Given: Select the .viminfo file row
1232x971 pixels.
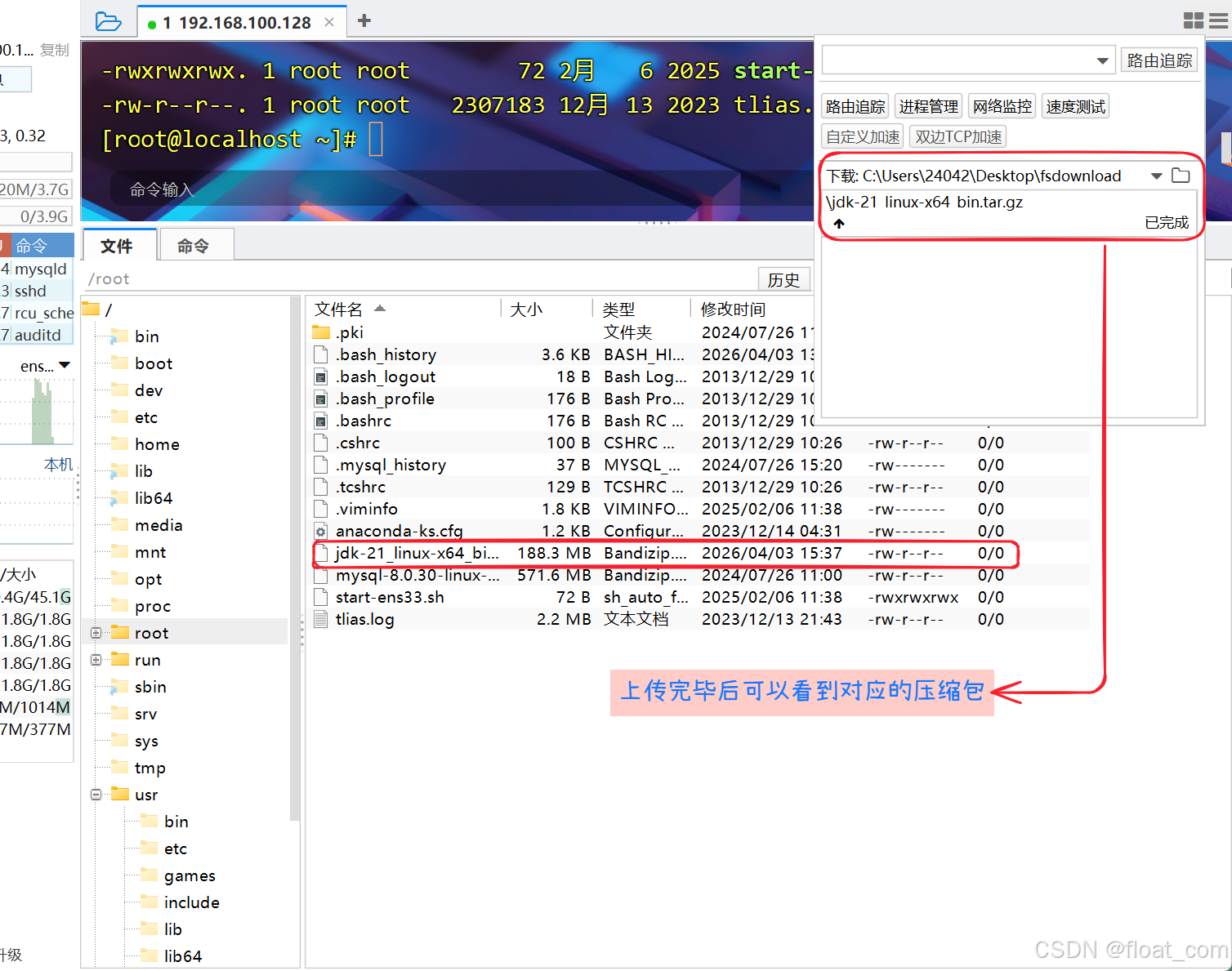Looking at the screenshot, I should pos(699,509).
